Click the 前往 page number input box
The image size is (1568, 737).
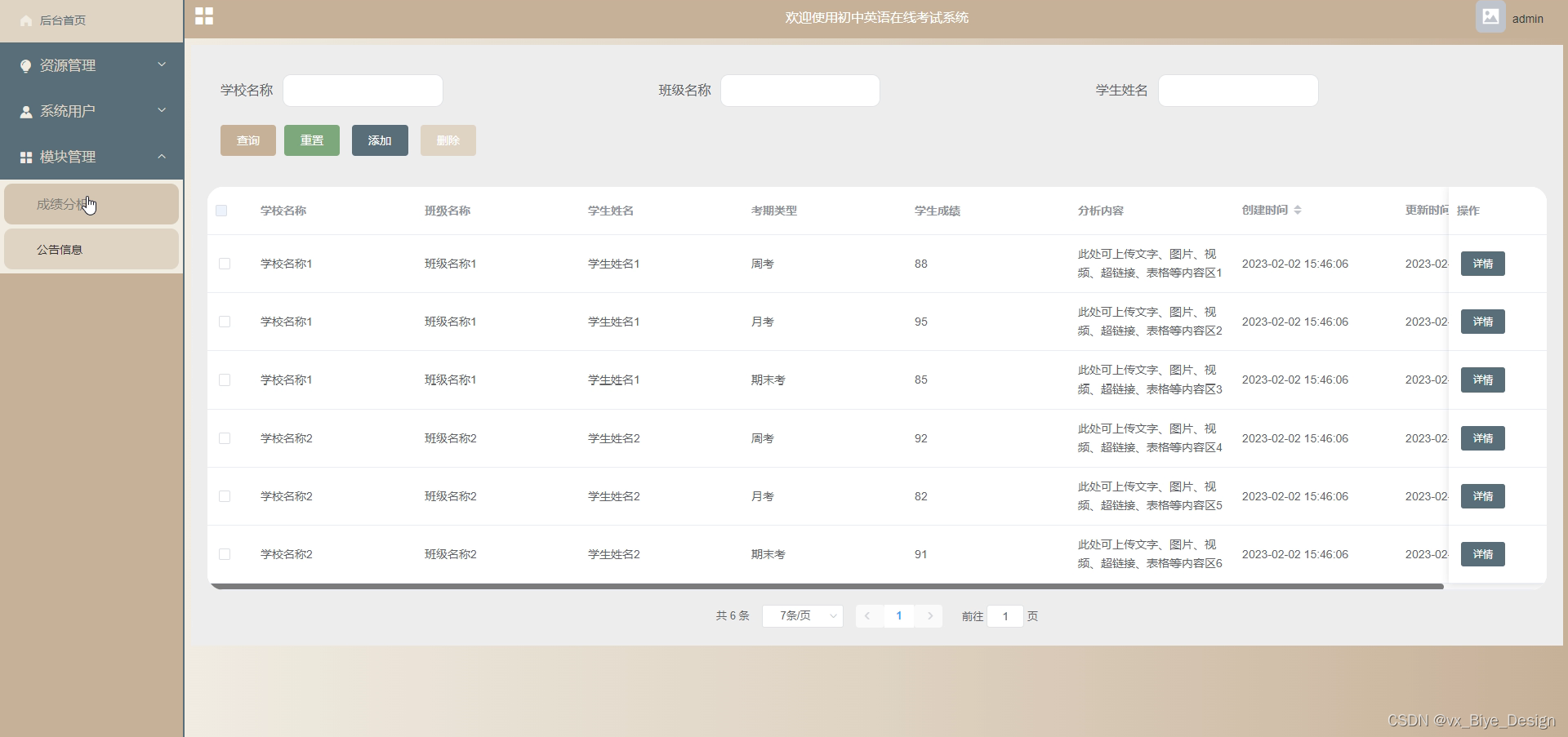coord(1005,616)
